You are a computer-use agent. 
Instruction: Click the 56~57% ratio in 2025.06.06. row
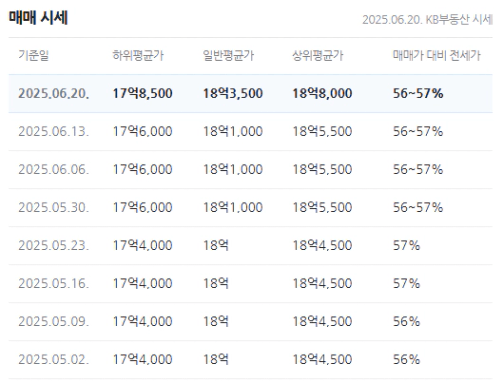pyautogui.click(x=418, y=169)
